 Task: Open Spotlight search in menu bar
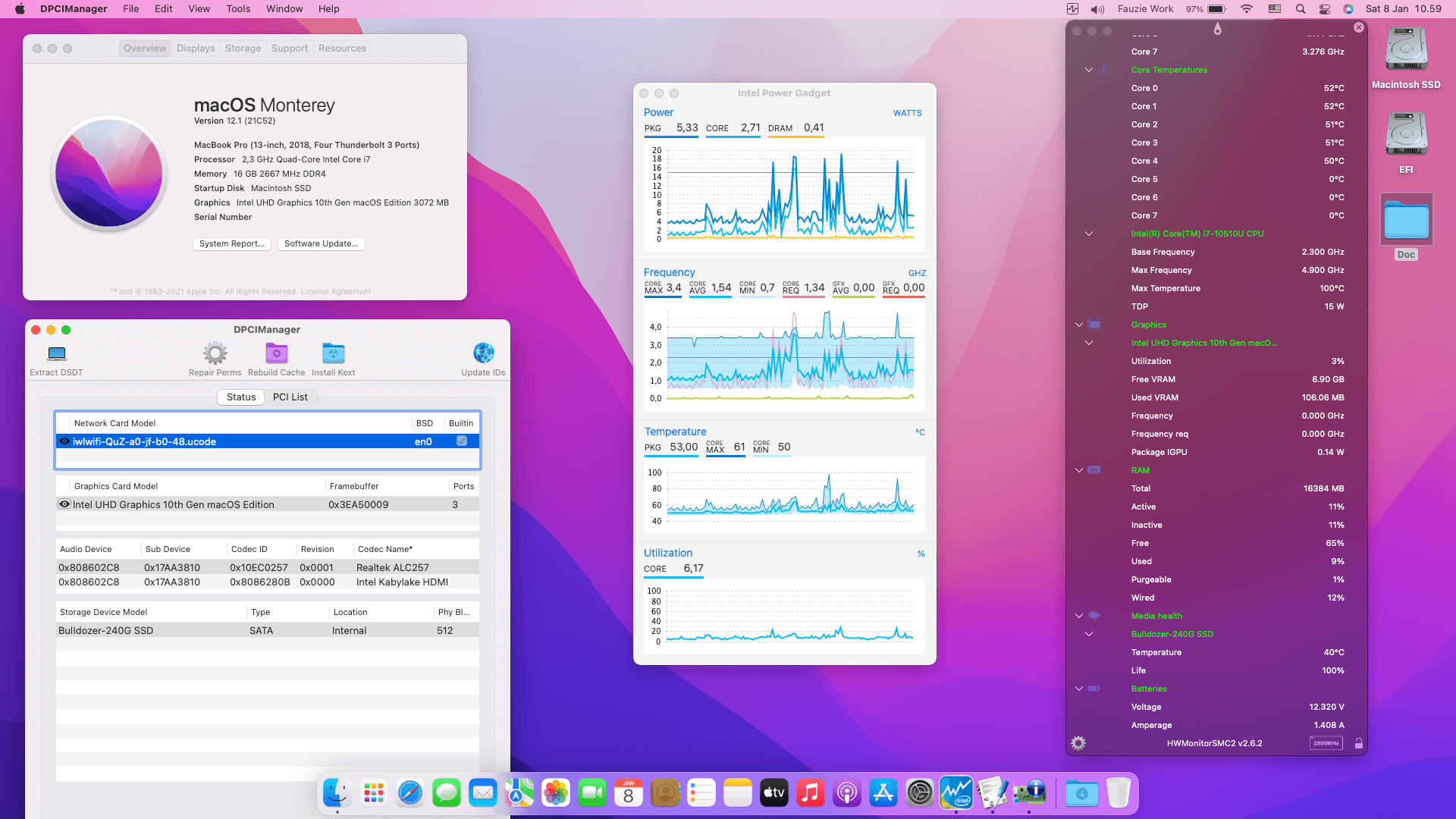click(1301, 9)
